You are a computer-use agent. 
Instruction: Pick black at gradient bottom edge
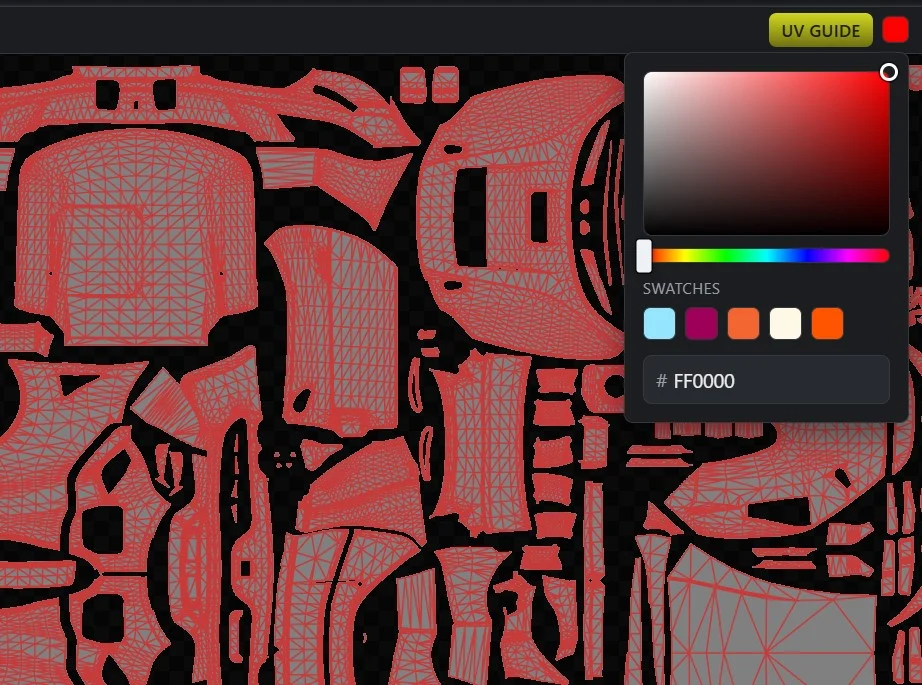pos(766,233)
